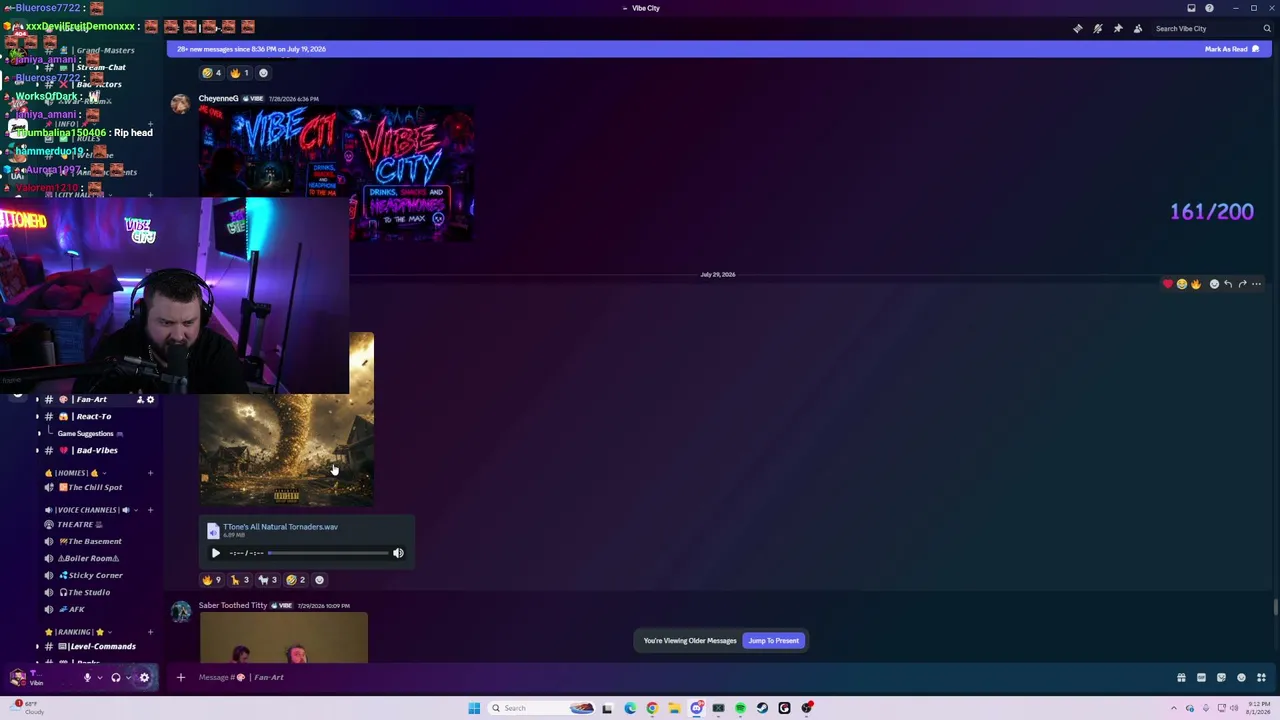Seek in the Tornaders audio progress bar
The image size is (1280, 720).
coord(328,553)
